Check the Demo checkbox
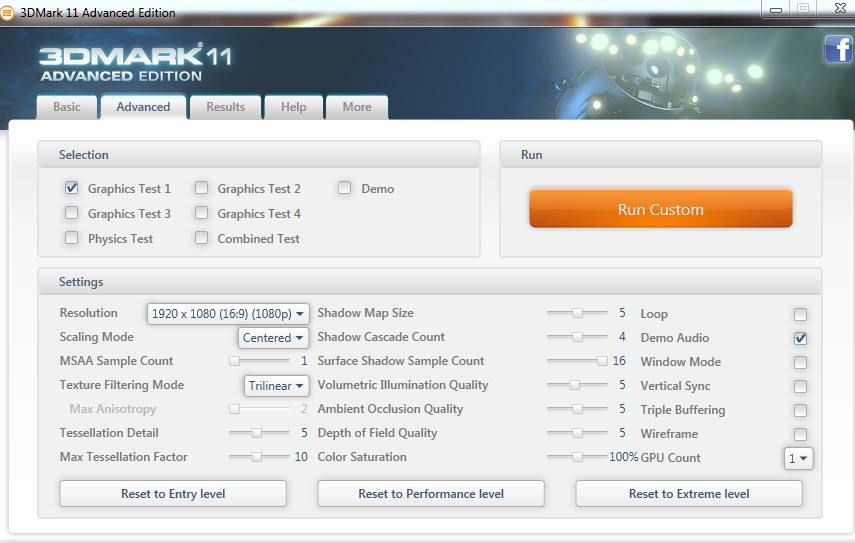 (x=345, y=188)
